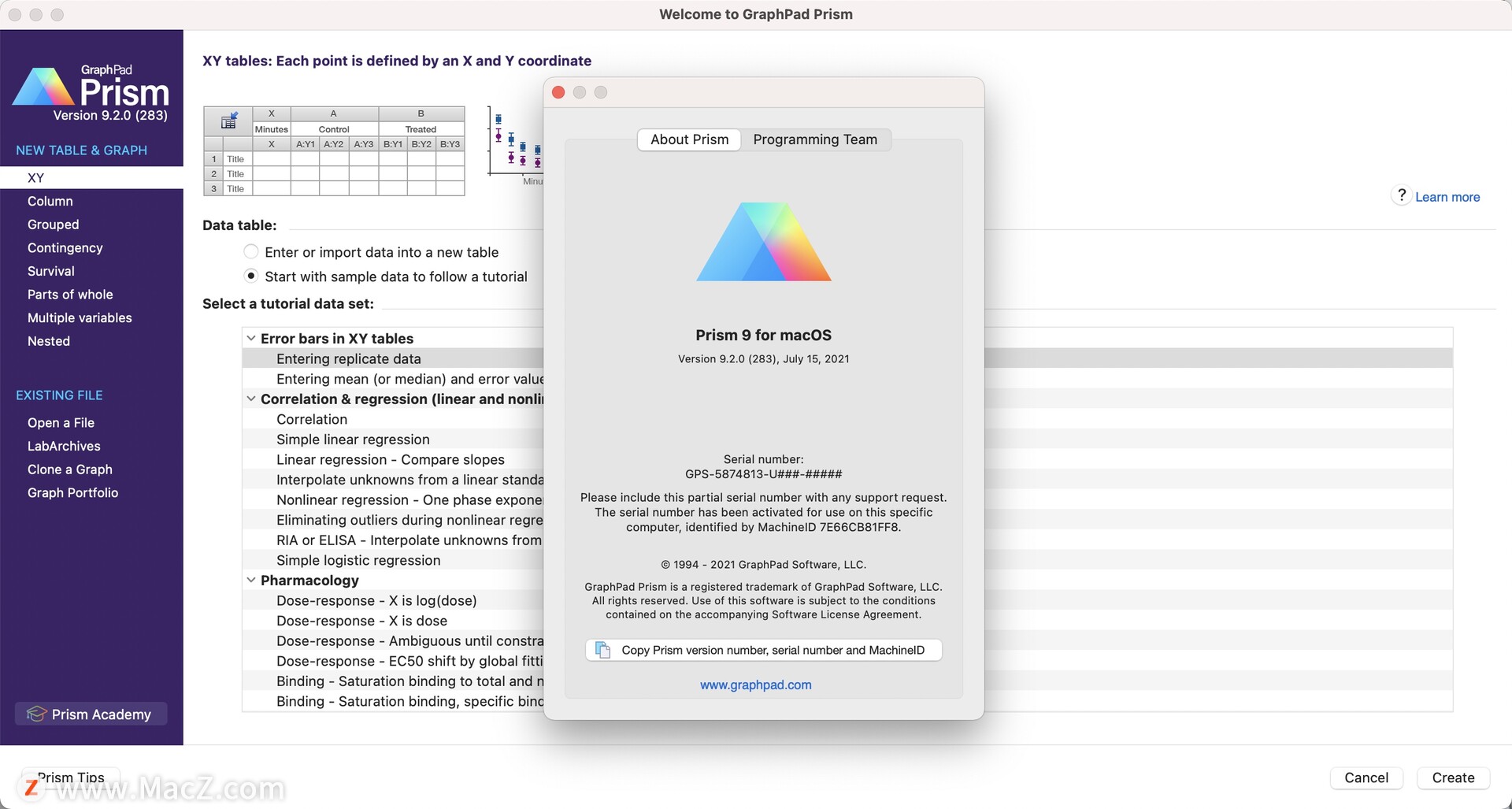Collapse the 'Correlation & regression' section
The image size is (1512, 809).
[251, 399]
